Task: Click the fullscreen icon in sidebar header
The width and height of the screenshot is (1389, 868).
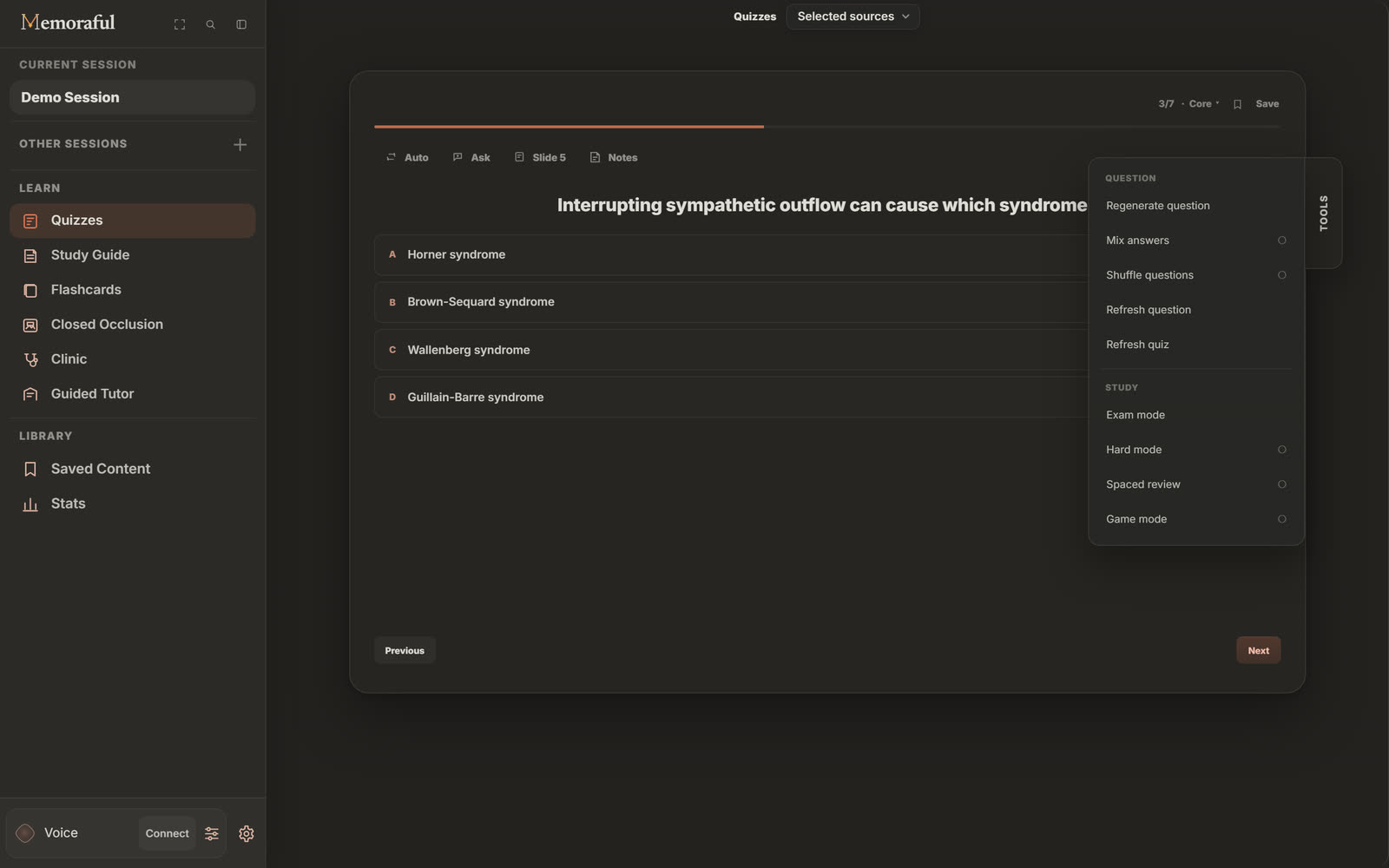Action: pos(180,24)
